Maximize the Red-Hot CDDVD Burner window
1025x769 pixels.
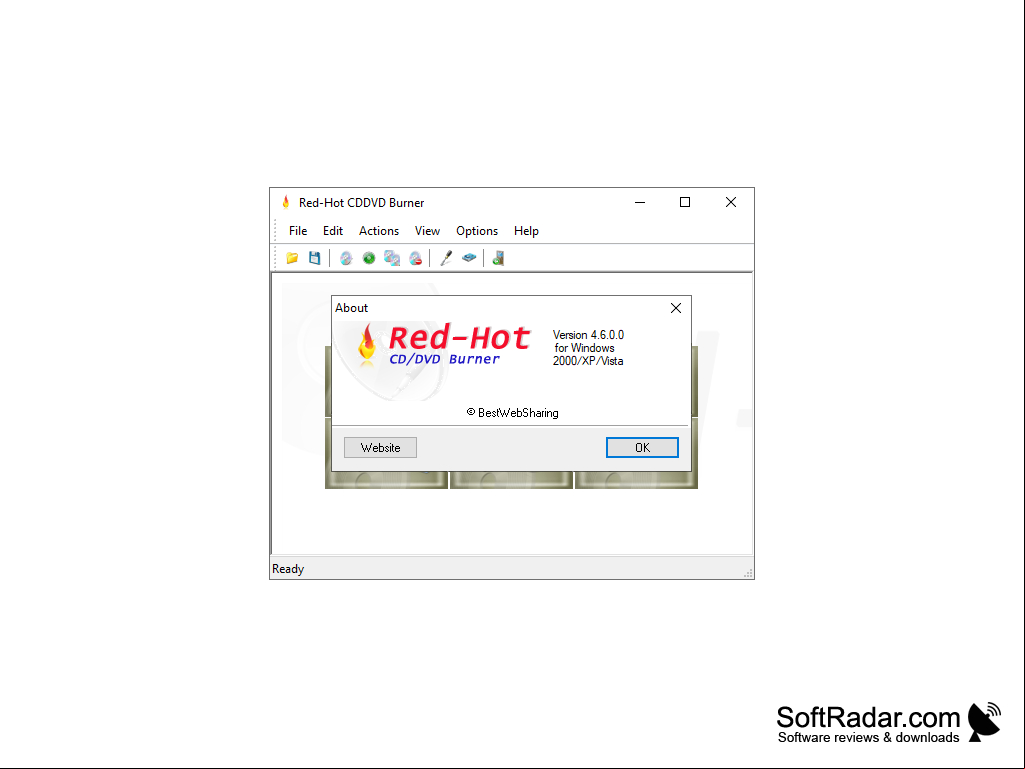[685, 202]
